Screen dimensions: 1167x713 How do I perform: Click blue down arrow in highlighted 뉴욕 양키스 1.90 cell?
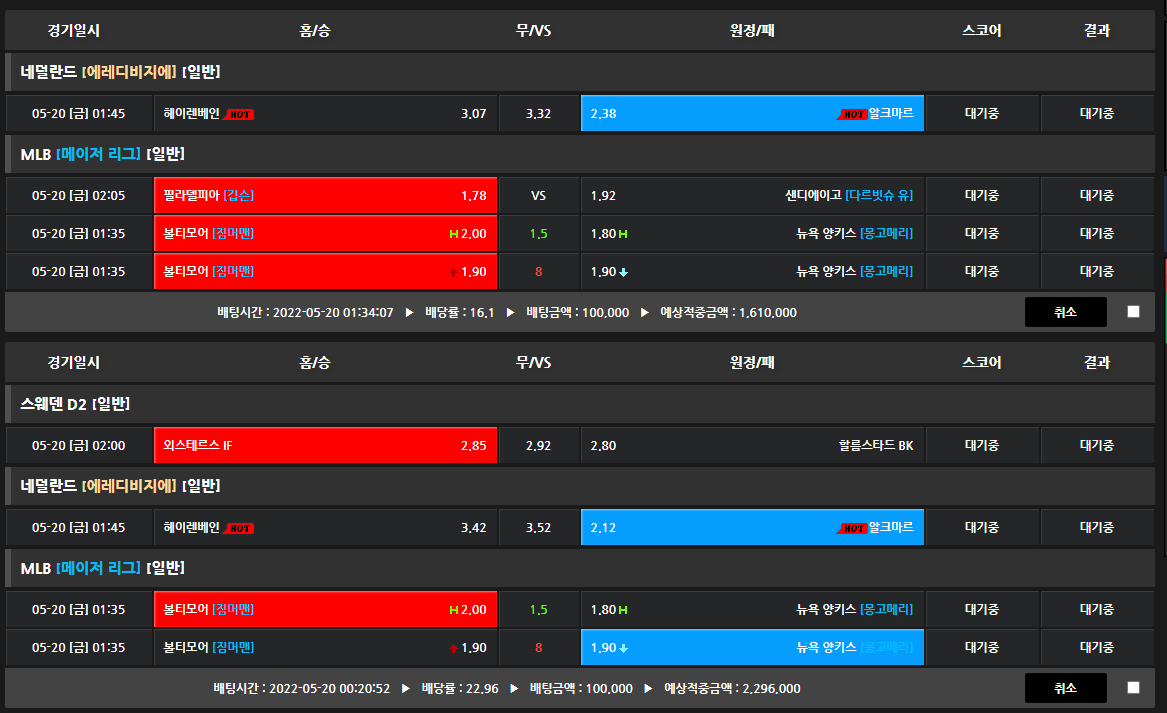point(624,648)
